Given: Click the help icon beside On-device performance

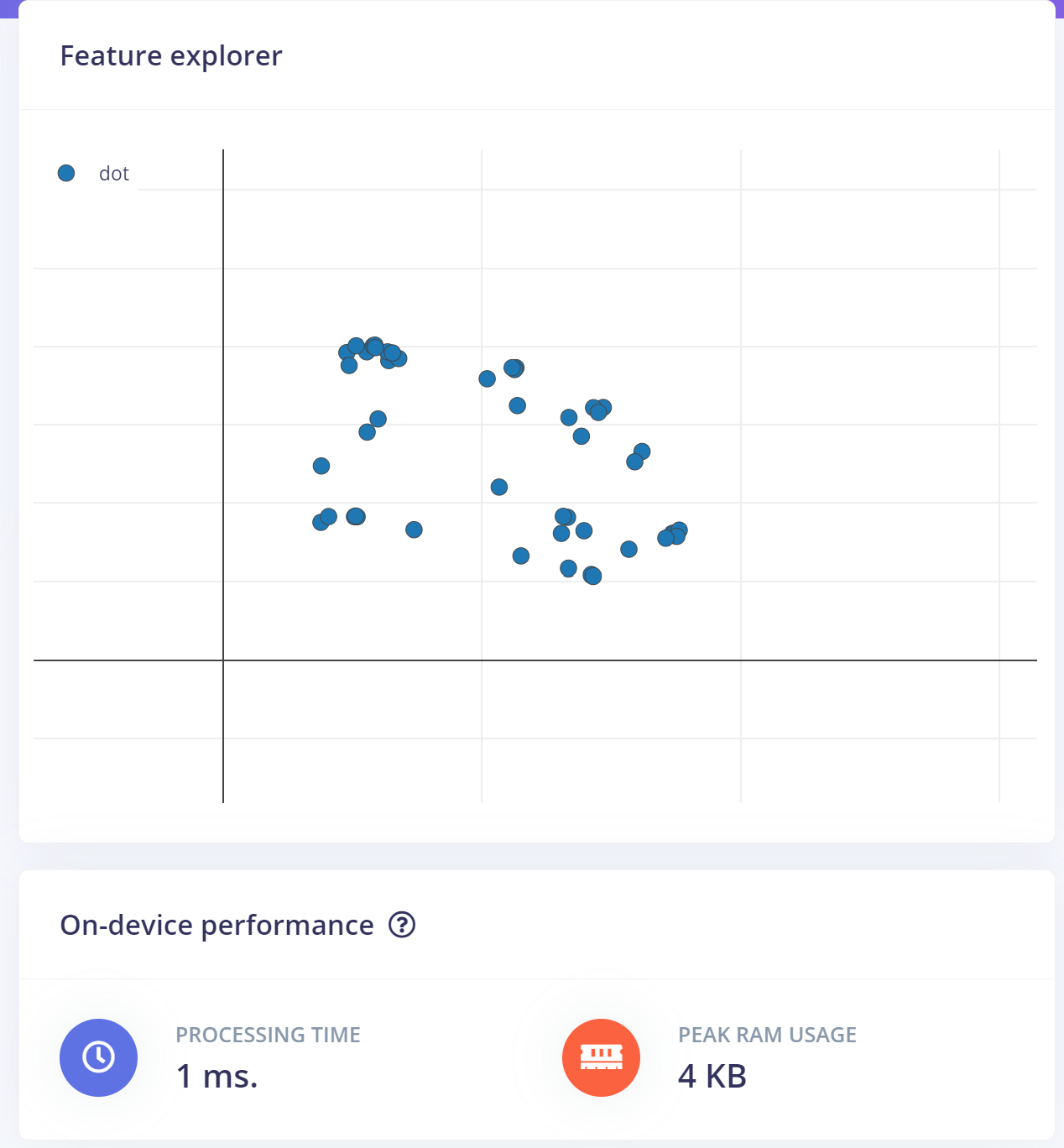Looking at the screenshot, I should point(402,925).
